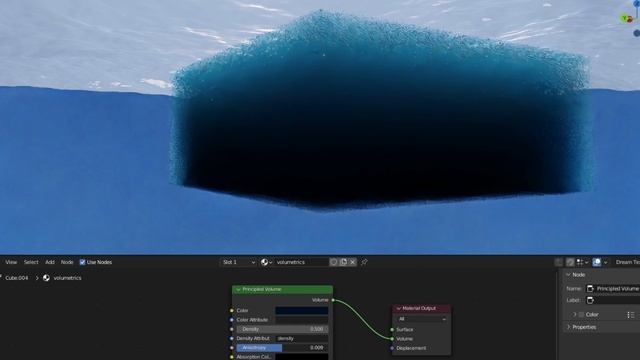Open the Slot 1 dropdown
This screenshot has width=640, height=360.
(239, 262)
